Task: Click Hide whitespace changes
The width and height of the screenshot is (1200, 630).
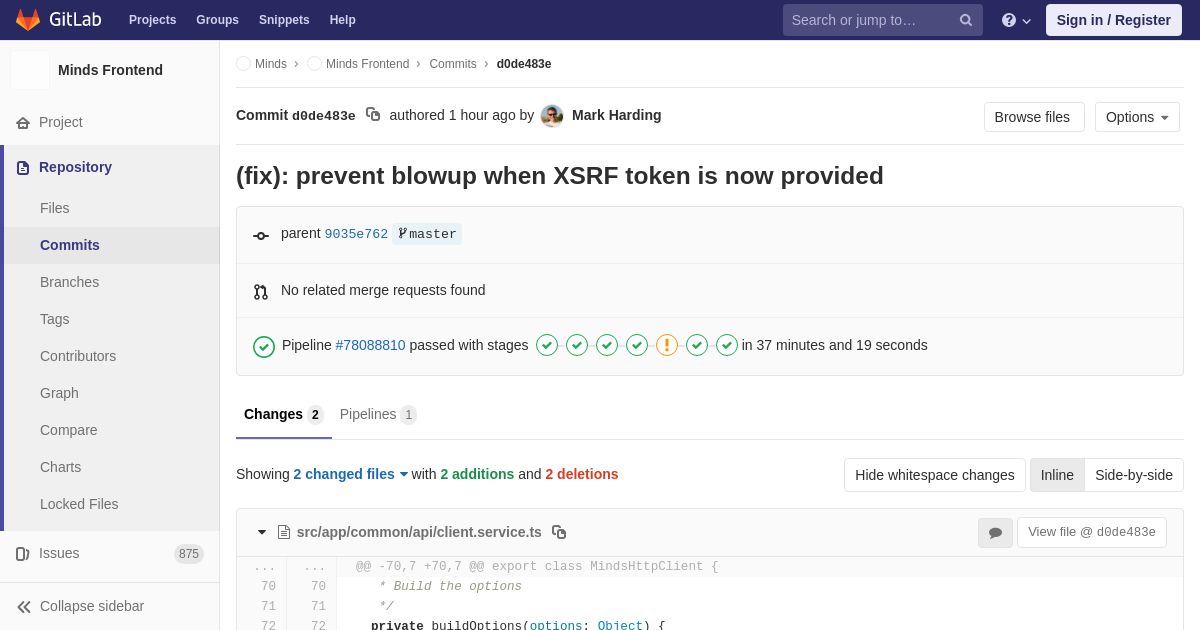Action: [935, 475]
